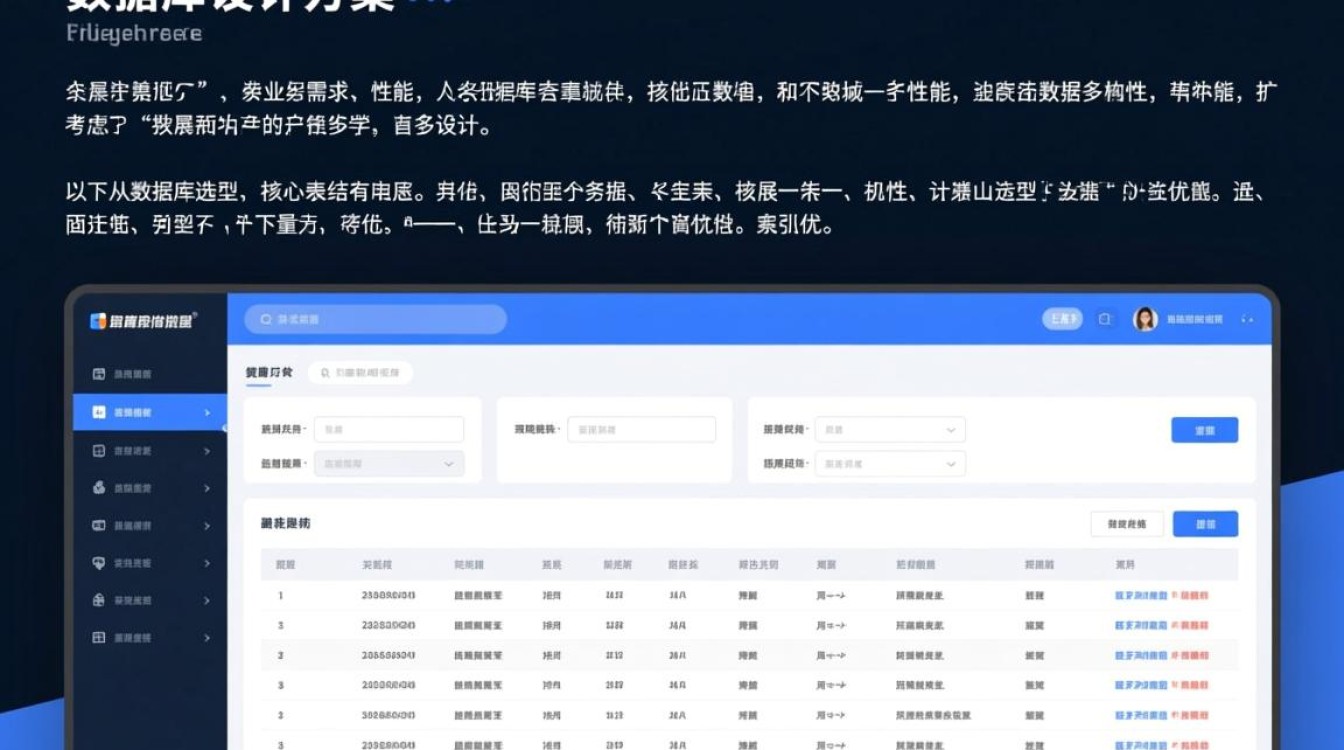The width and height of the screenshot is (1344, 750).
Task: Expand the chevron beside the shield sidebar icon
Action: point(207,563)
